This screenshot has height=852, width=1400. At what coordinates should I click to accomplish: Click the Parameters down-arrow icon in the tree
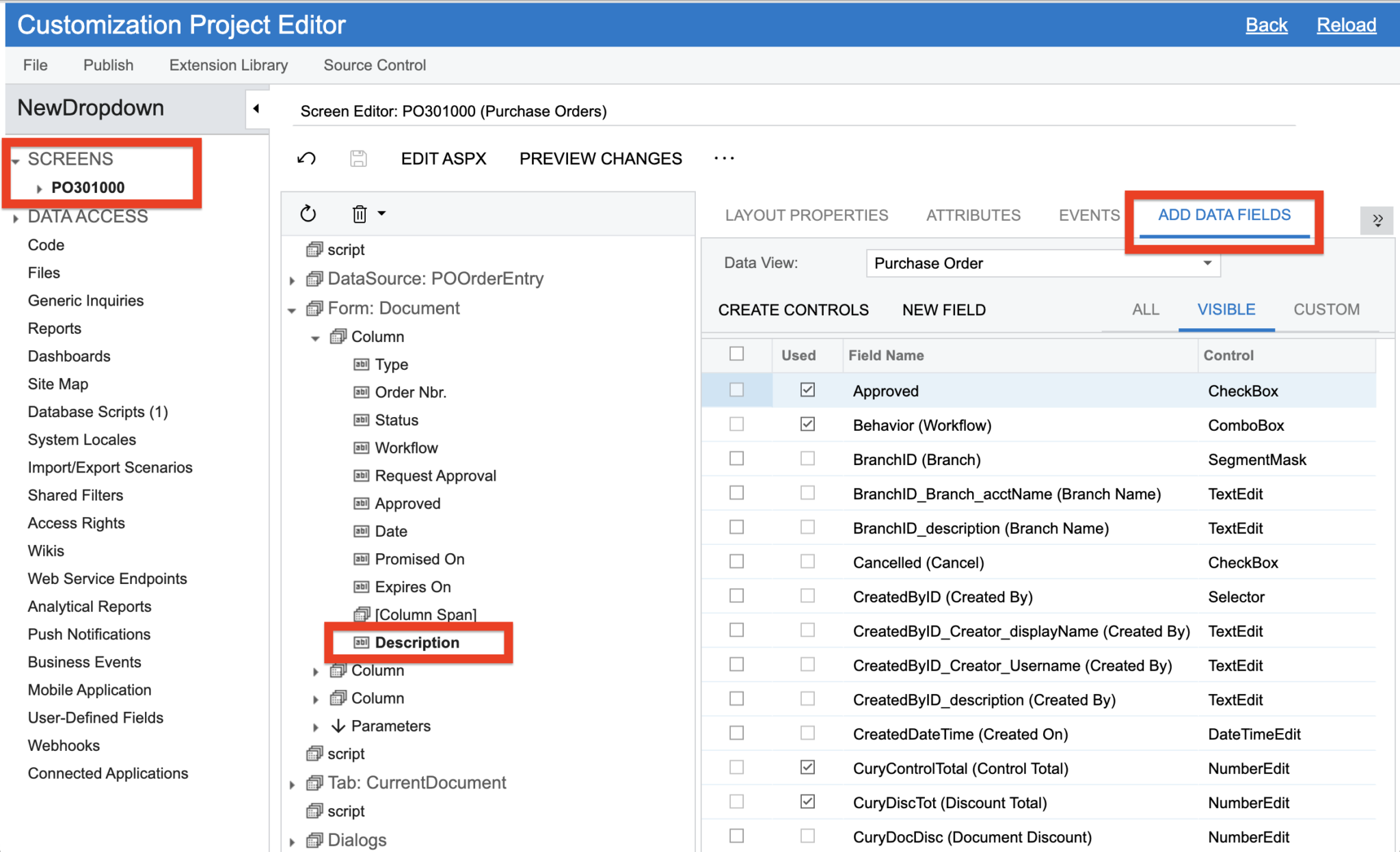tap(338, 725)
